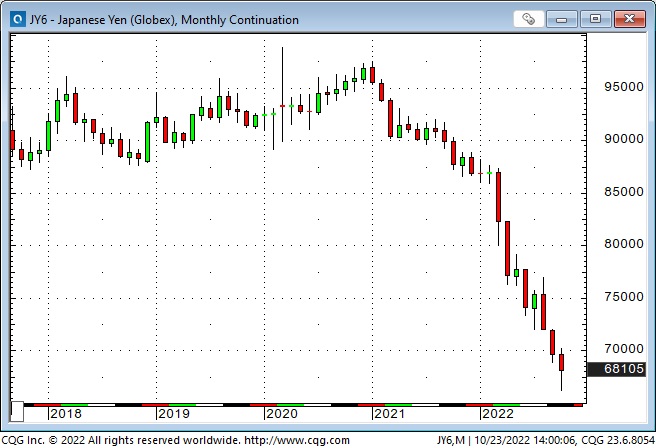
Task: Click the CQG Inc. copyright text
Action: coord(120,440)
